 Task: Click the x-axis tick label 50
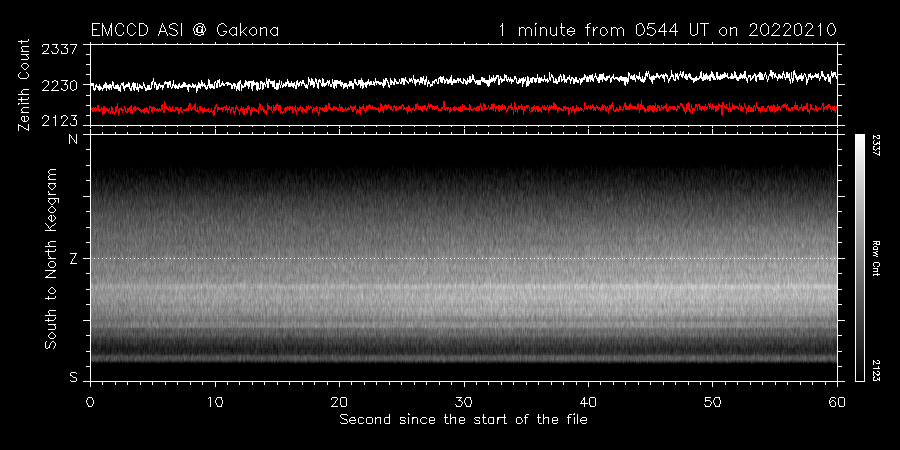712,401
